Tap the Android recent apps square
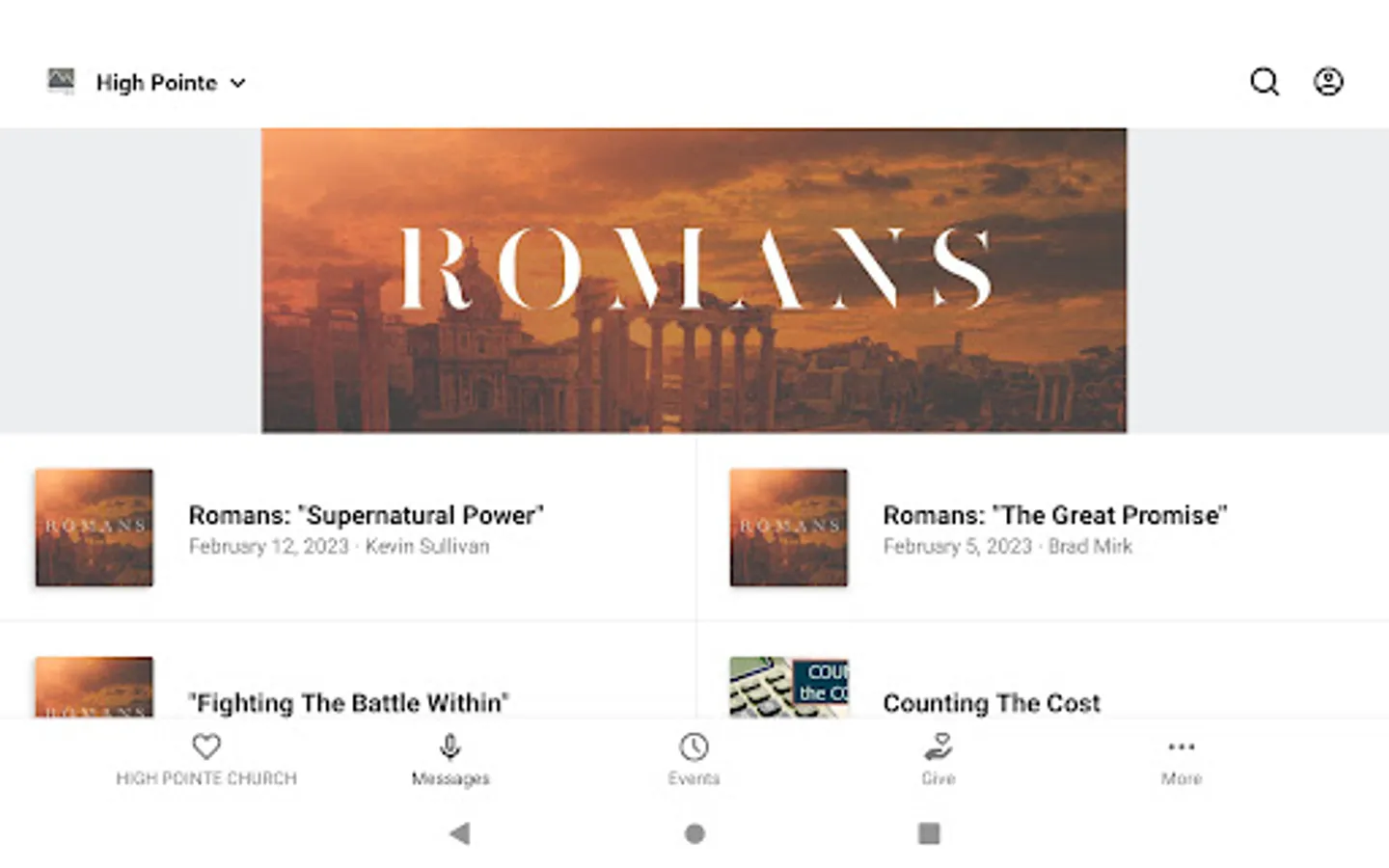This screenshot has height=868, width=1389. point(929,833)
